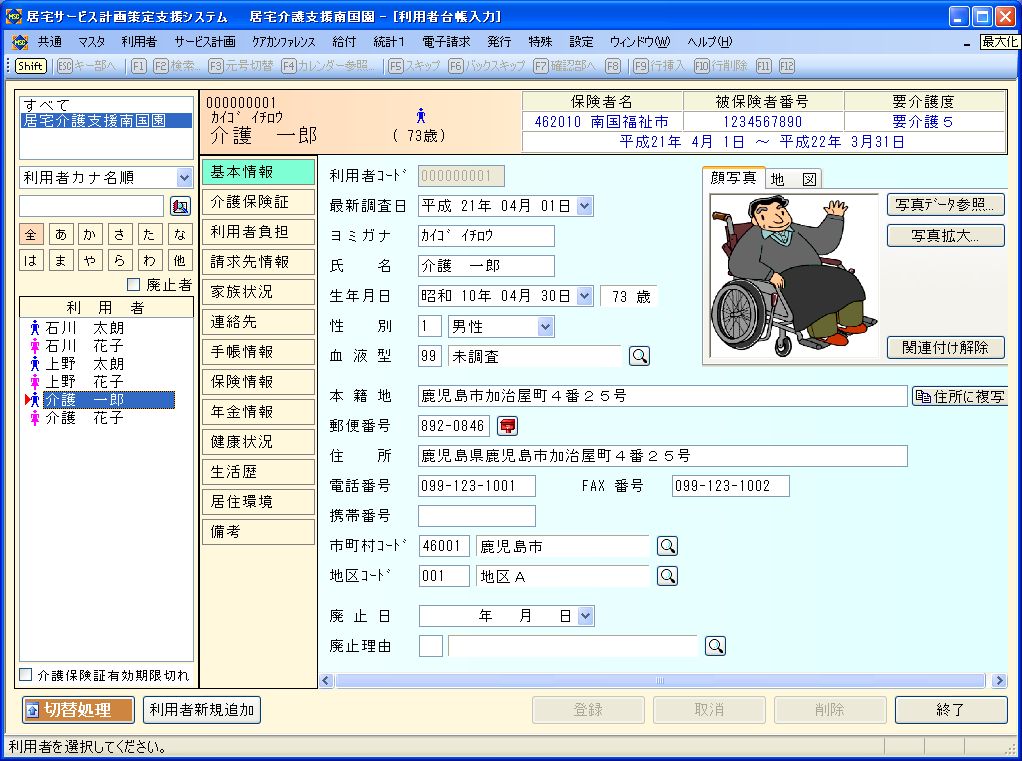
Task: Select the 全 kana filter toggle
Action: (31, 234)
